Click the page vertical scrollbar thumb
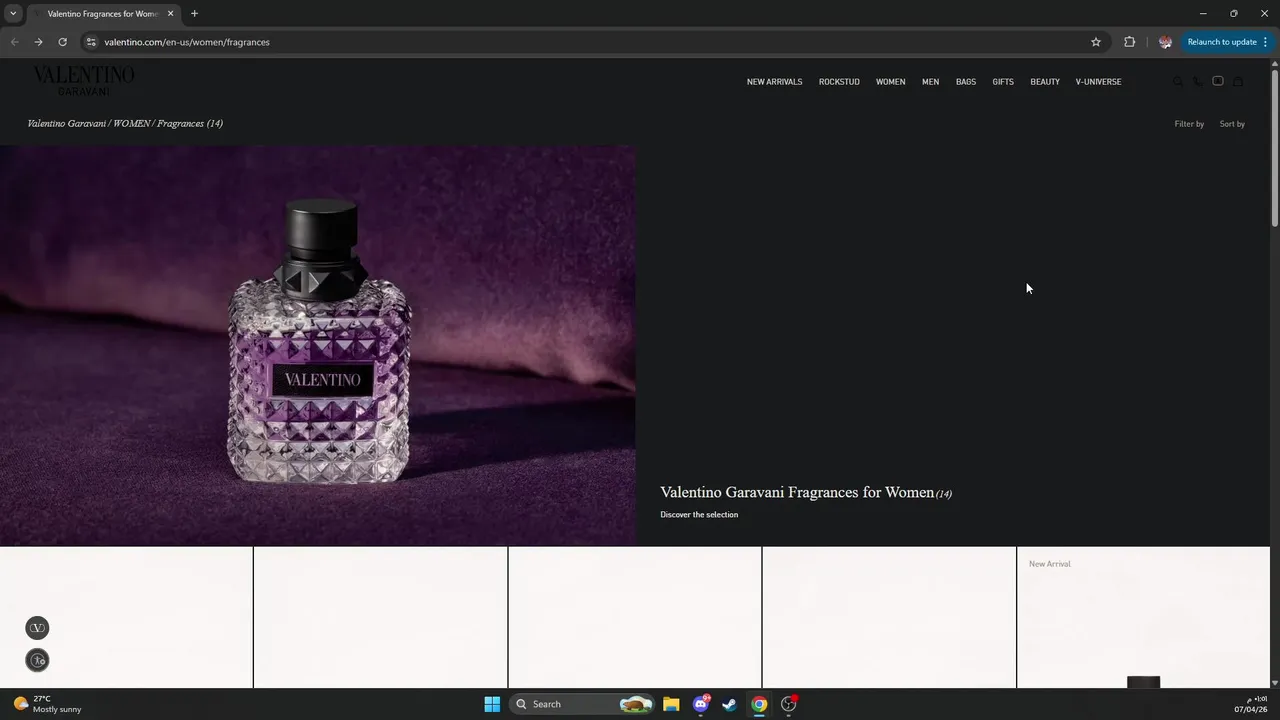Viewport: 1280px width, 720px height. (1275, 147)
